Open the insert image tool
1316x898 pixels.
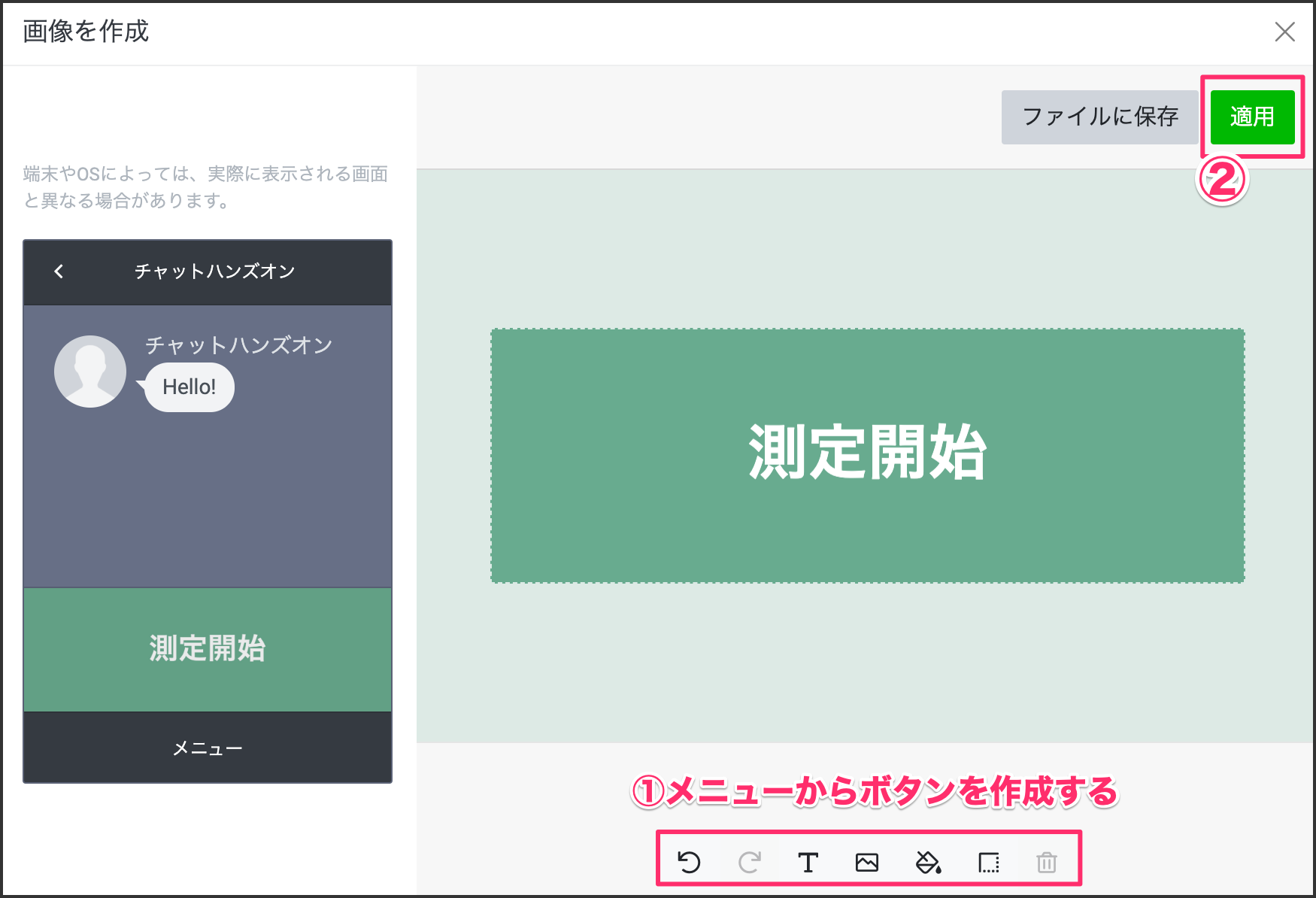click(x=867, y=862)
